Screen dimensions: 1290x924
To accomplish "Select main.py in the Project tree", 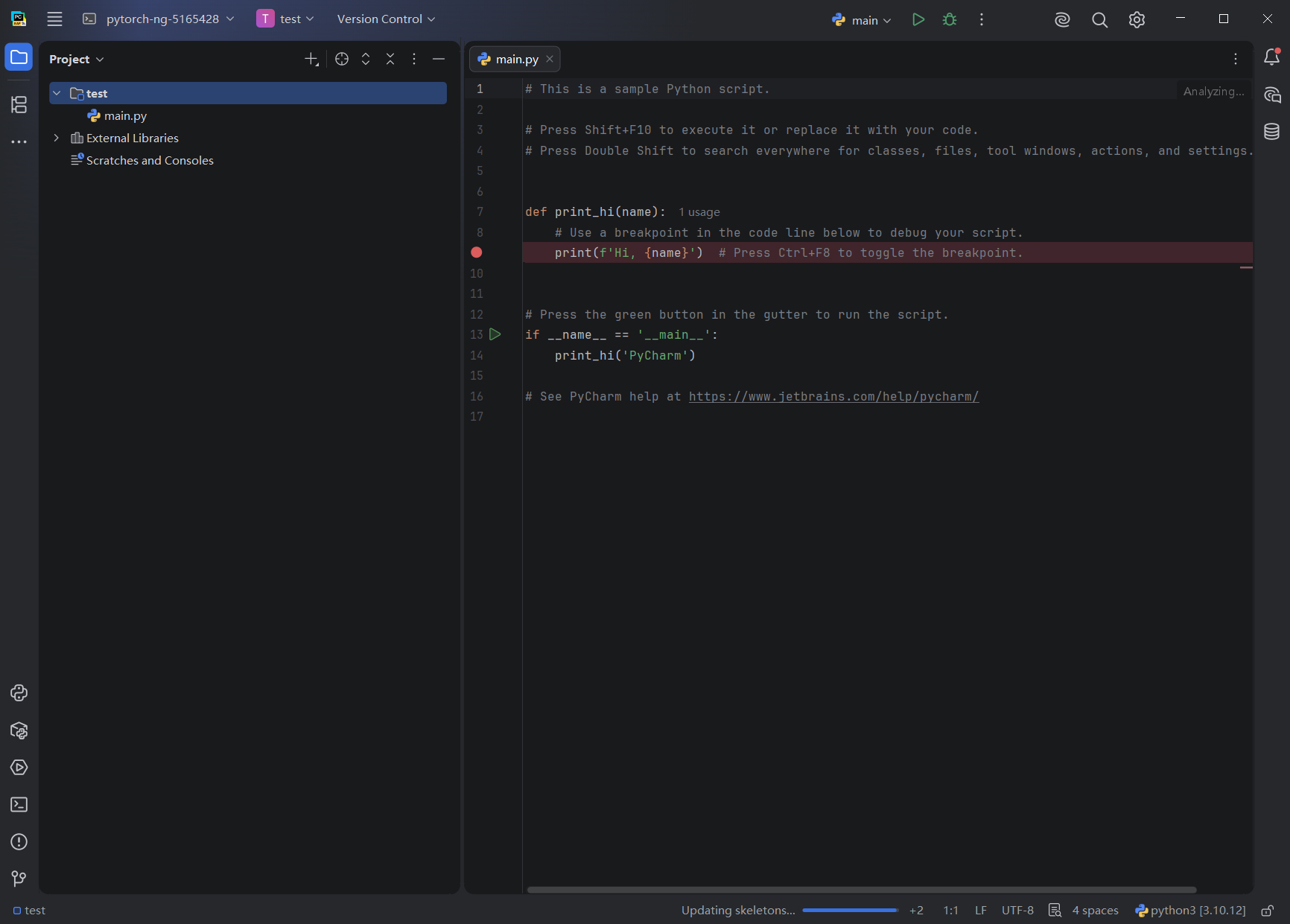I will (125, 115).
